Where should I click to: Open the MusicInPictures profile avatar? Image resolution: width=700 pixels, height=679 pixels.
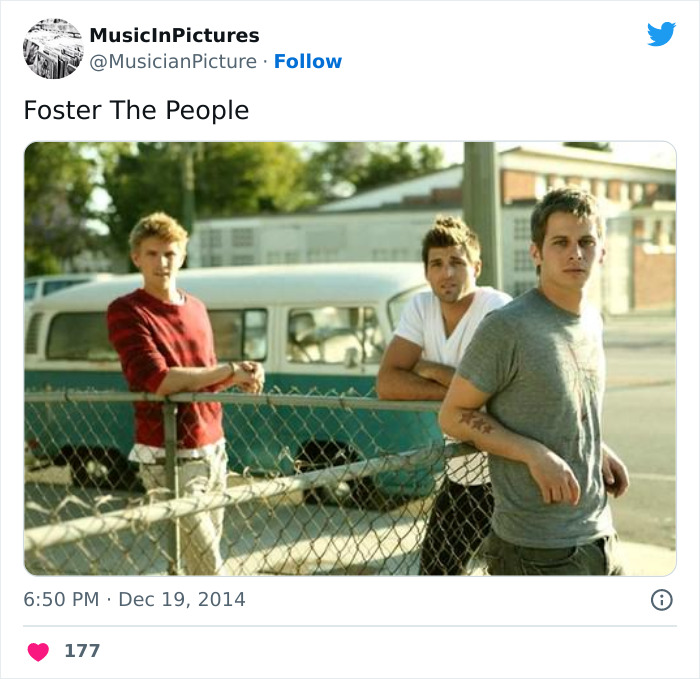click(53, 48)
